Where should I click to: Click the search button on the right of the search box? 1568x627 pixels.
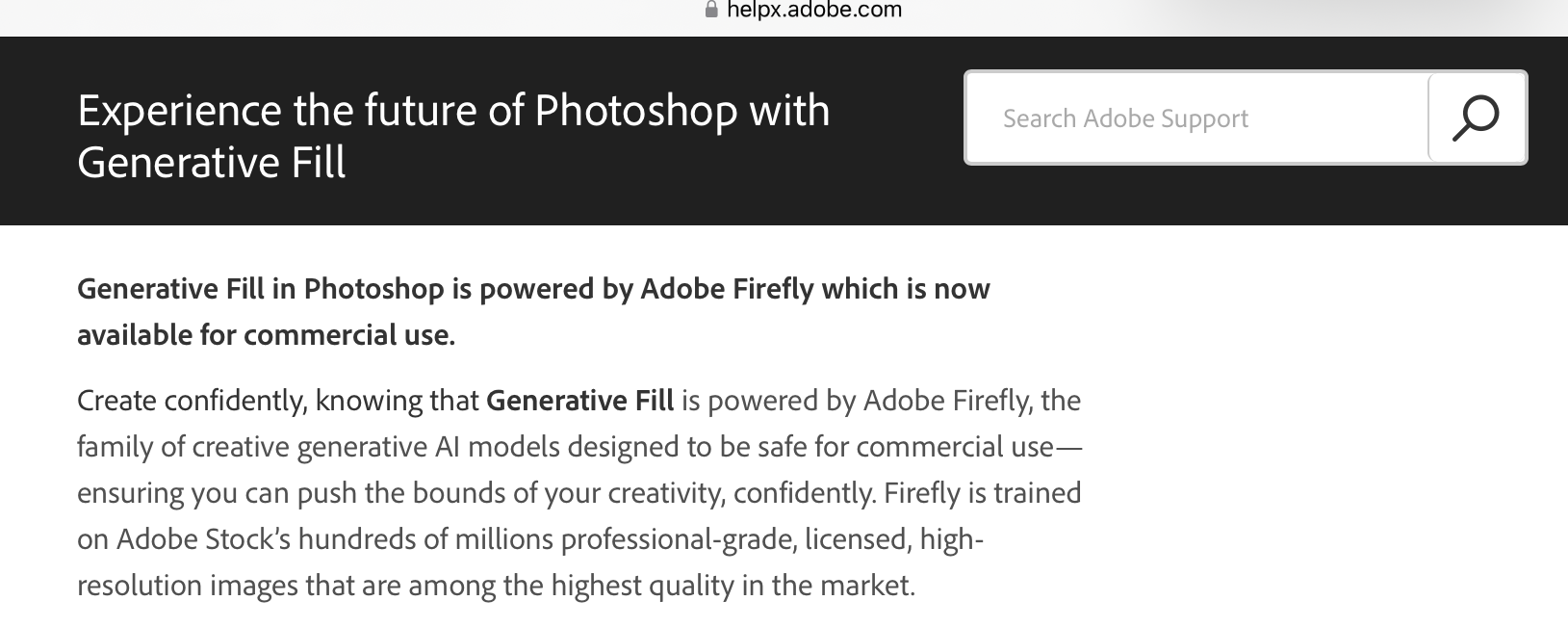(x=1476, y=118)
